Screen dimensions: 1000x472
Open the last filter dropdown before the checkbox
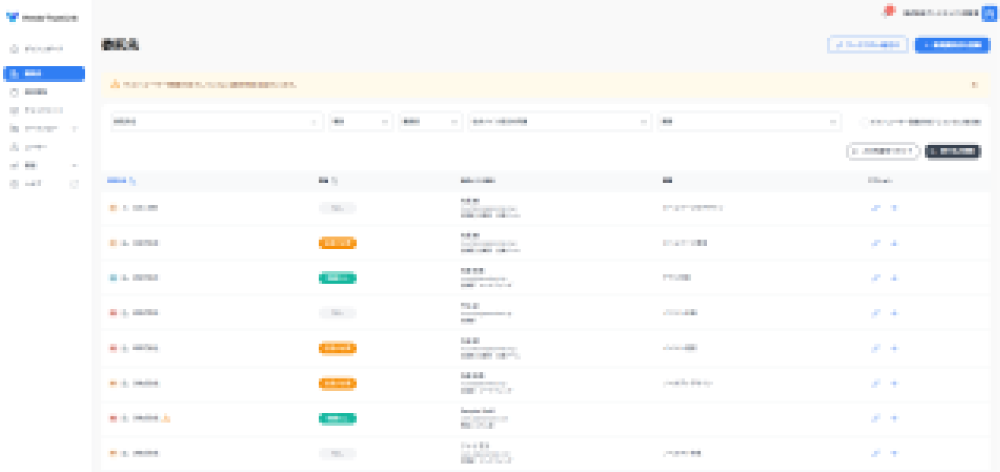coord(748,121)
